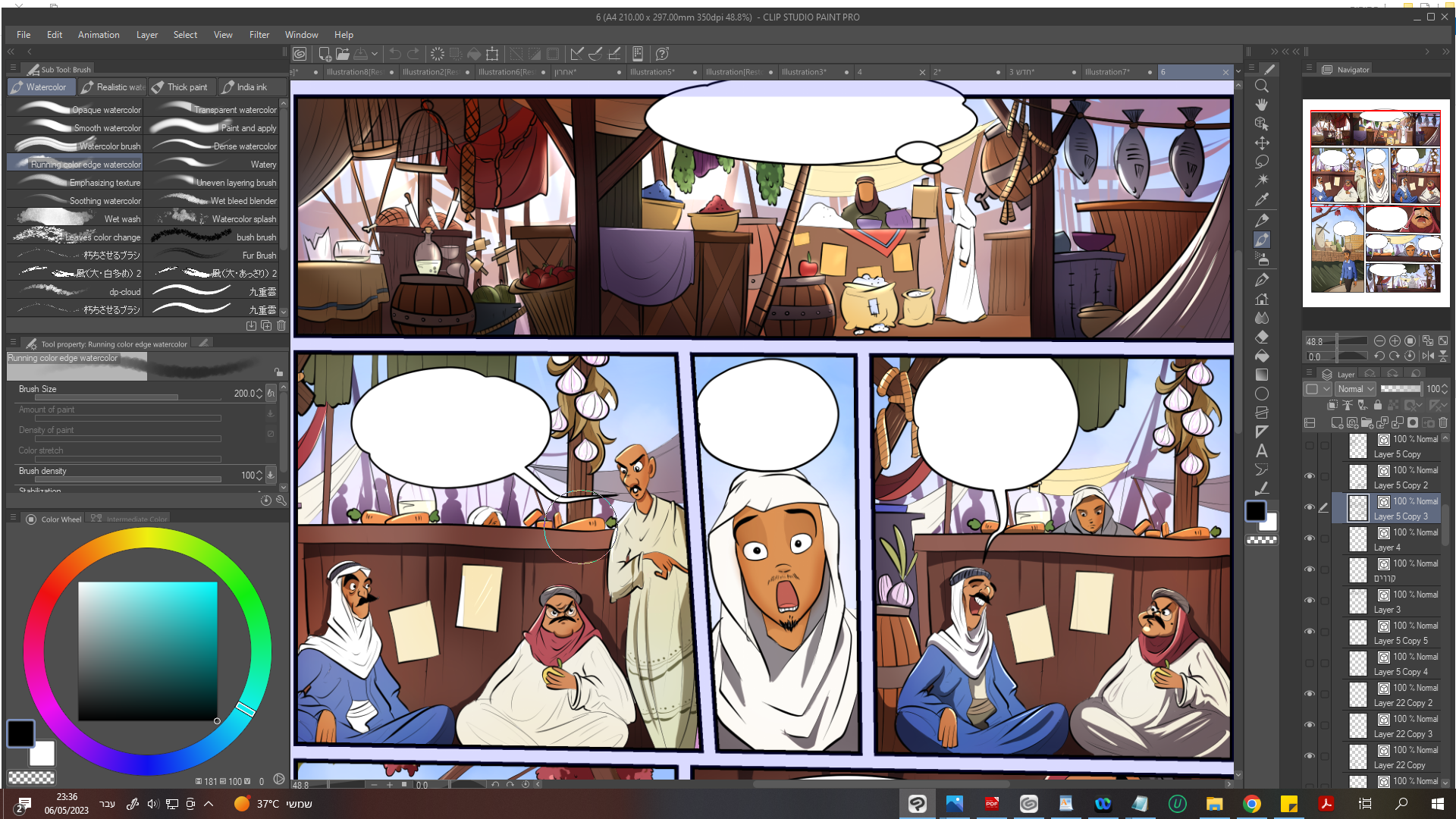Select the Lasso selection tool

(1262, 162)
